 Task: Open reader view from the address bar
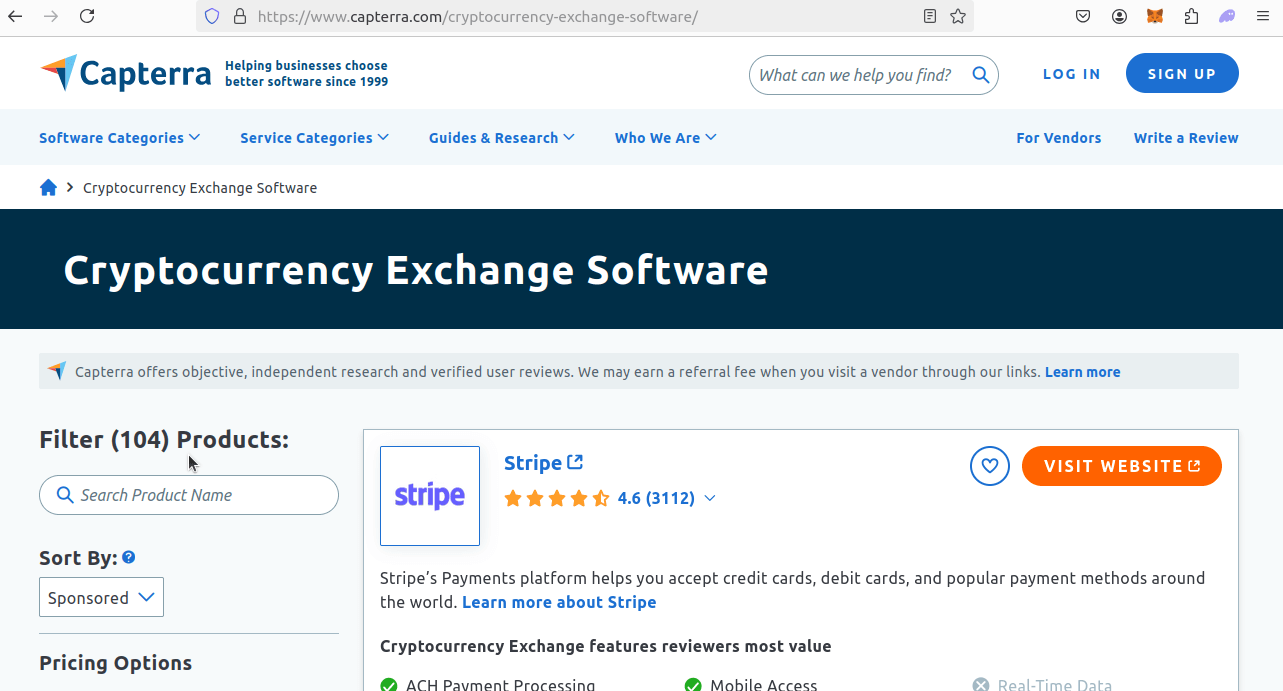pos(930,16)
